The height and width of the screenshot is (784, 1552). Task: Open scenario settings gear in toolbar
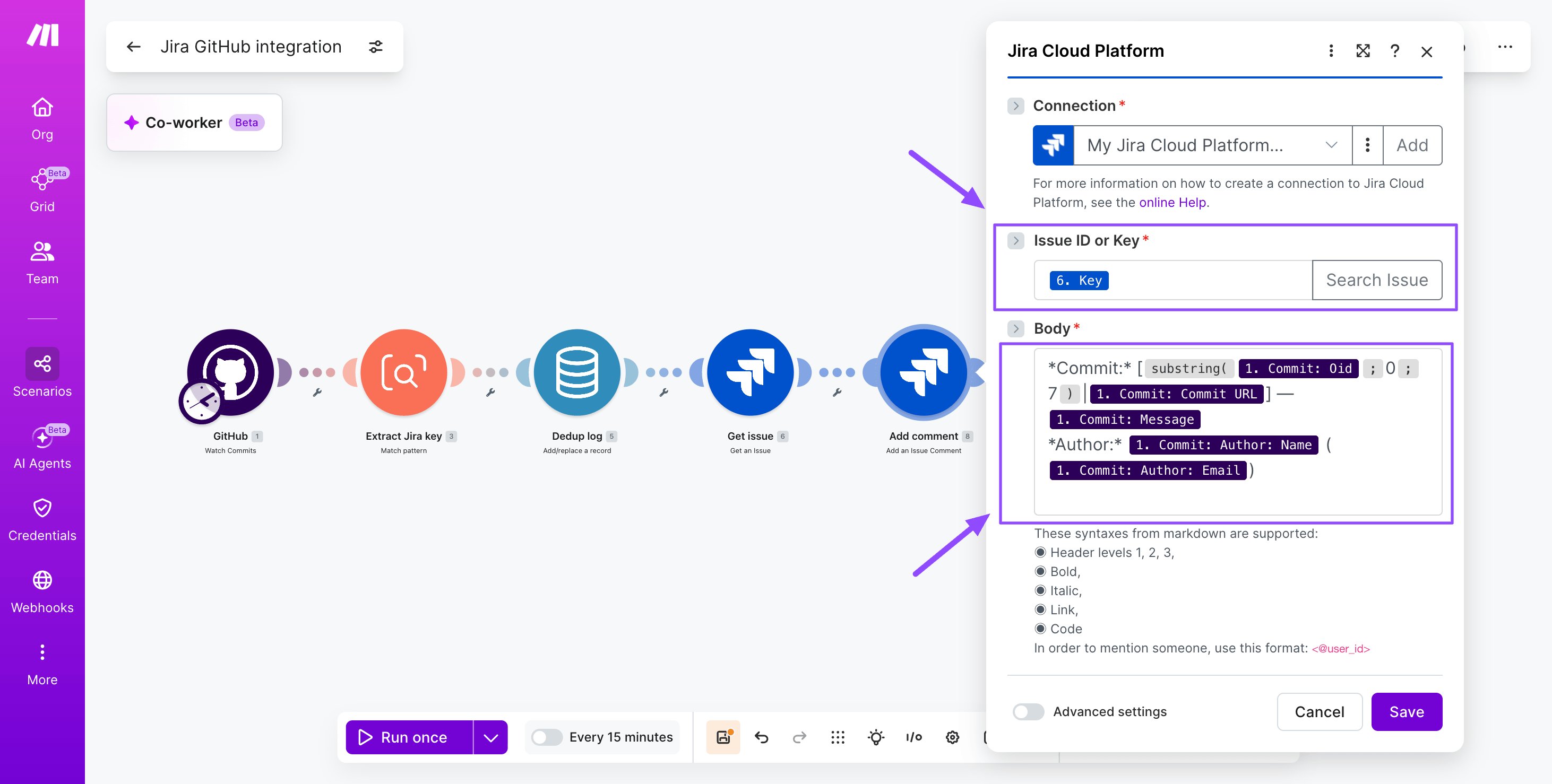coord(953,737)
